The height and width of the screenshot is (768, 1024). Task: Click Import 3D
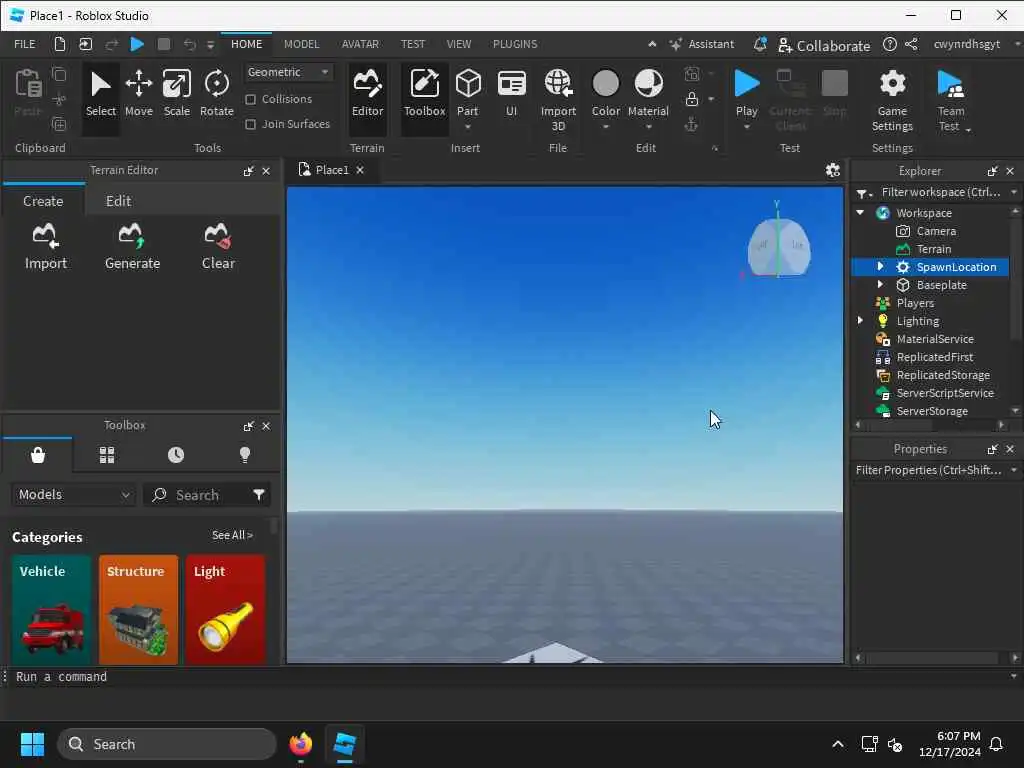pos(558,101)
